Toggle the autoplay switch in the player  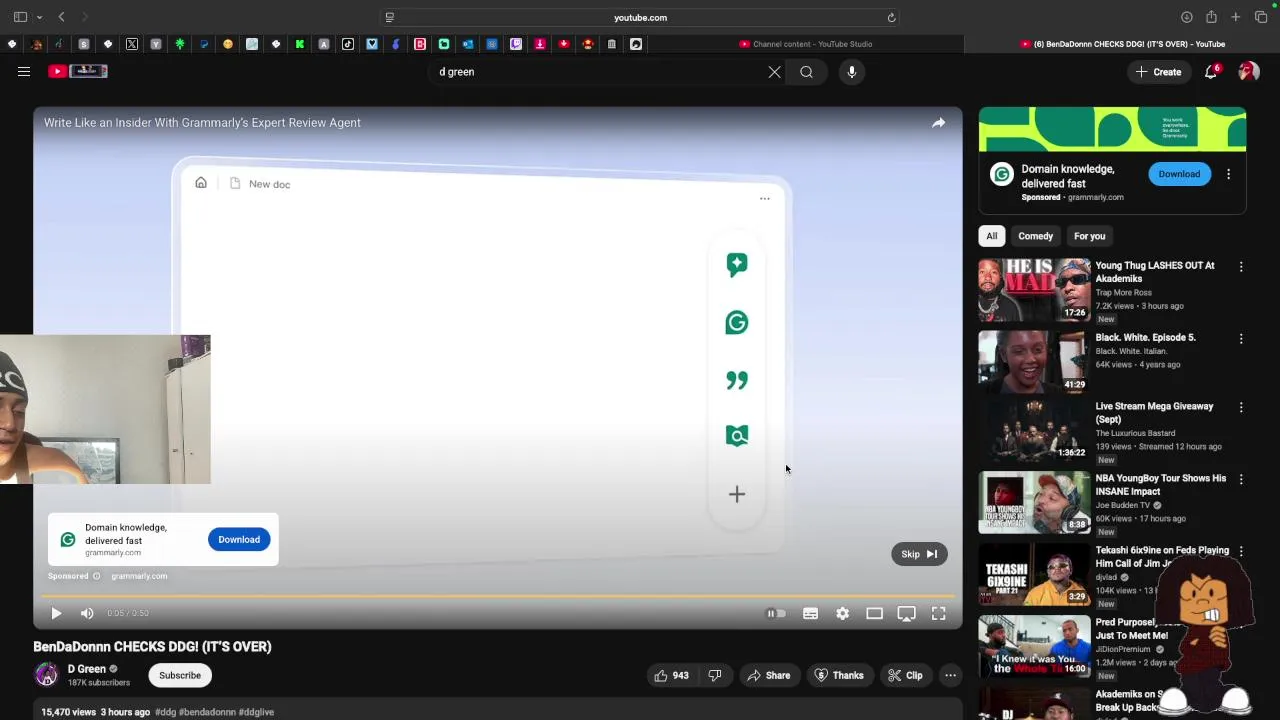click(x=776, y=613)
